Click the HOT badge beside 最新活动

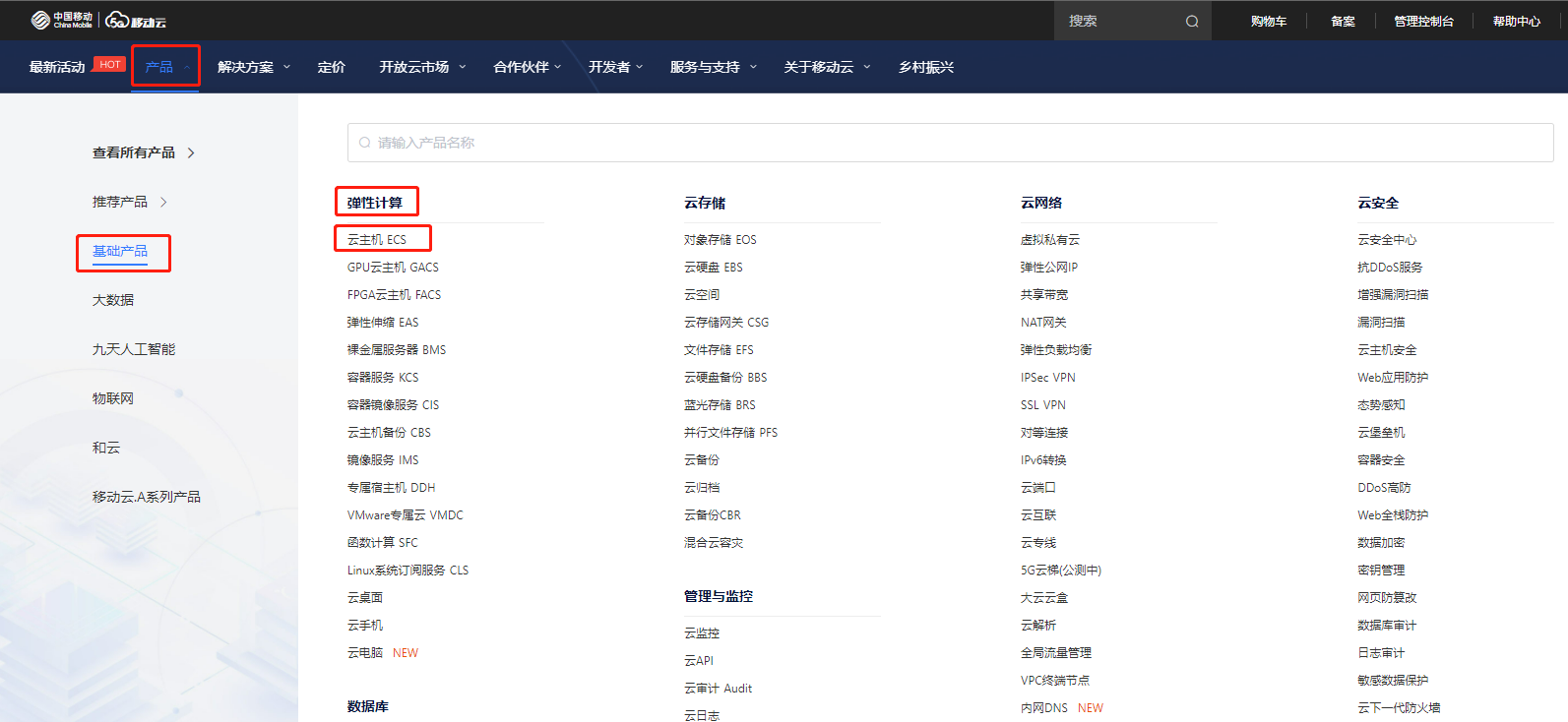(109, 64)
